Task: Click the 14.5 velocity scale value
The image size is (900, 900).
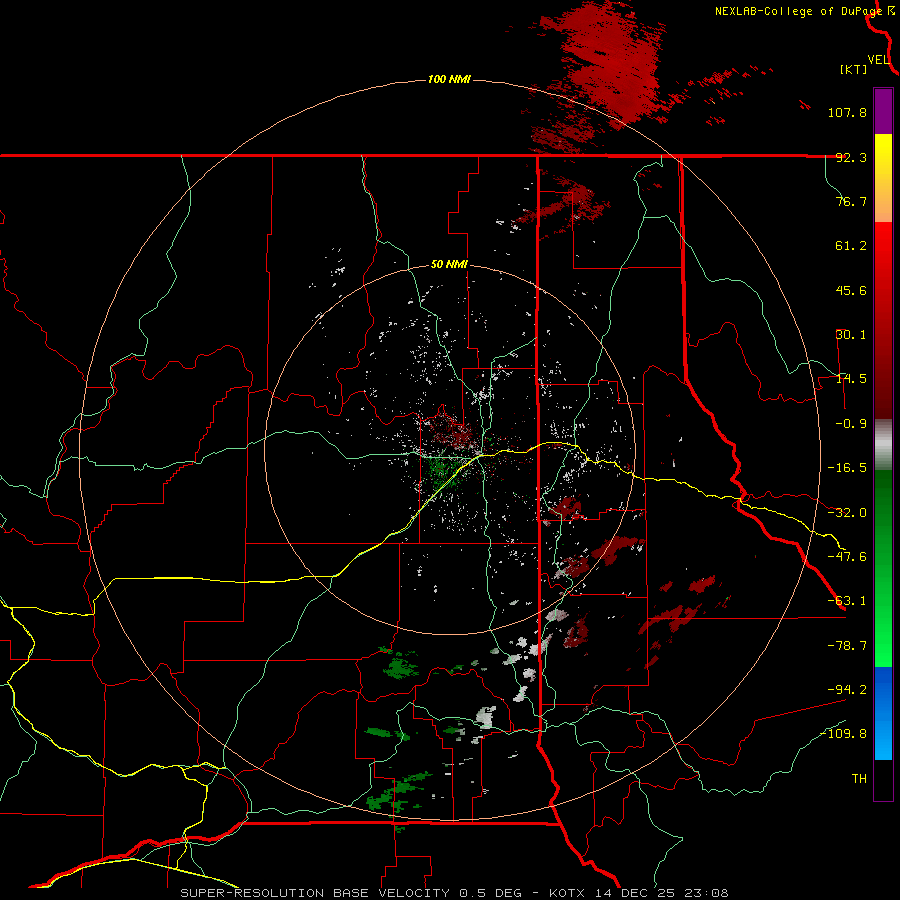Action: pyautogui.click(x=851, y=379)
